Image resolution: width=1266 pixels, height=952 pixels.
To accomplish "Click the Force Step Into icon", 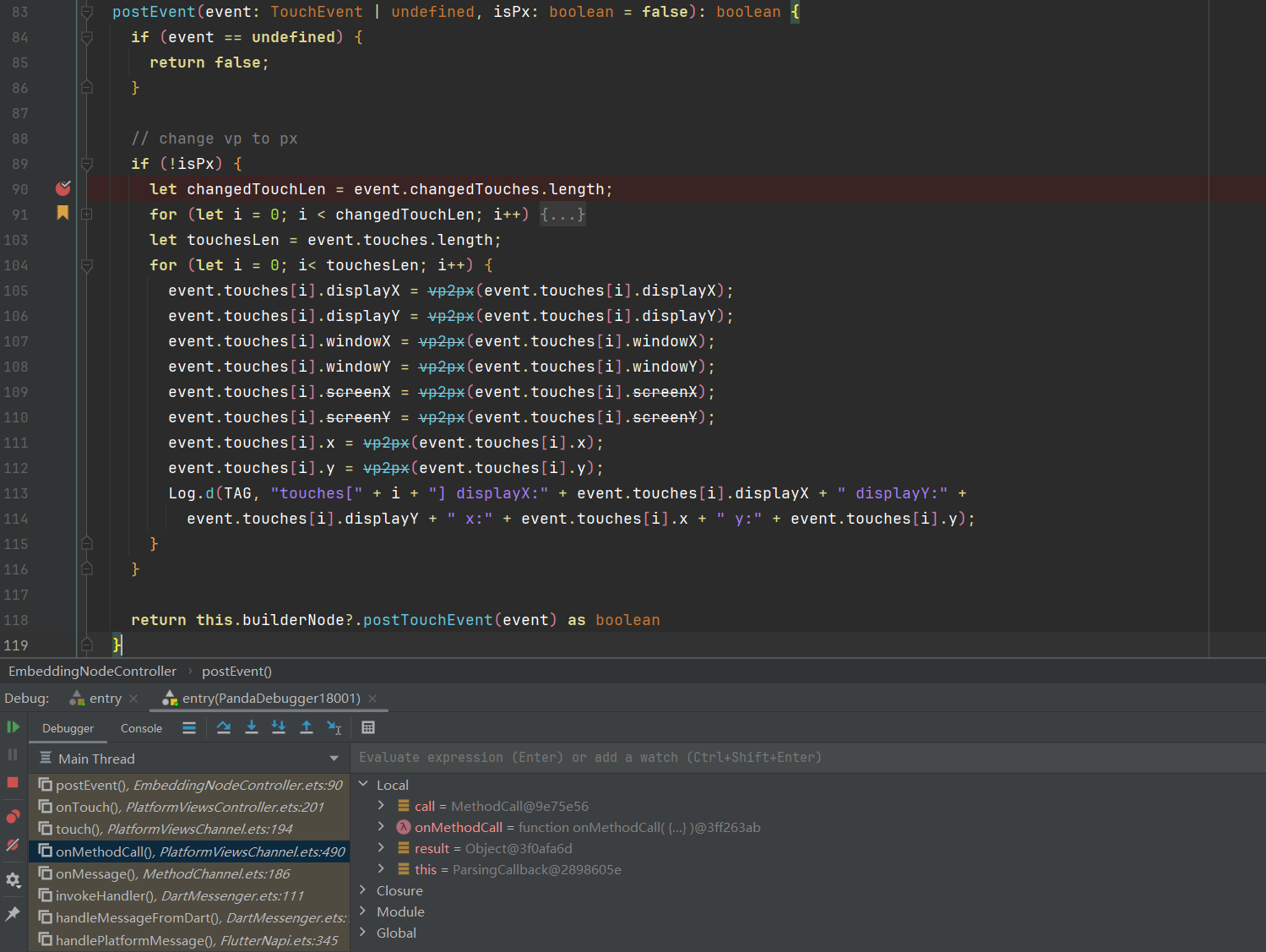I will pos(279,727).
